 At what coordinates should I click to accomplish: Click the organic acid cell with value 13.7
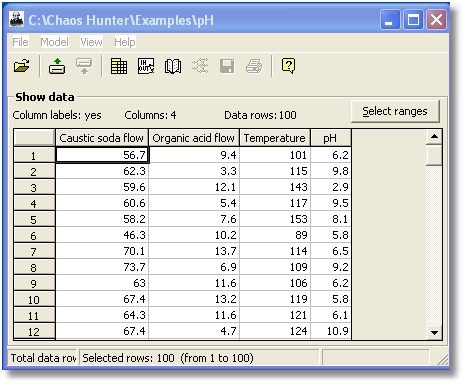(x=194, y=251)
